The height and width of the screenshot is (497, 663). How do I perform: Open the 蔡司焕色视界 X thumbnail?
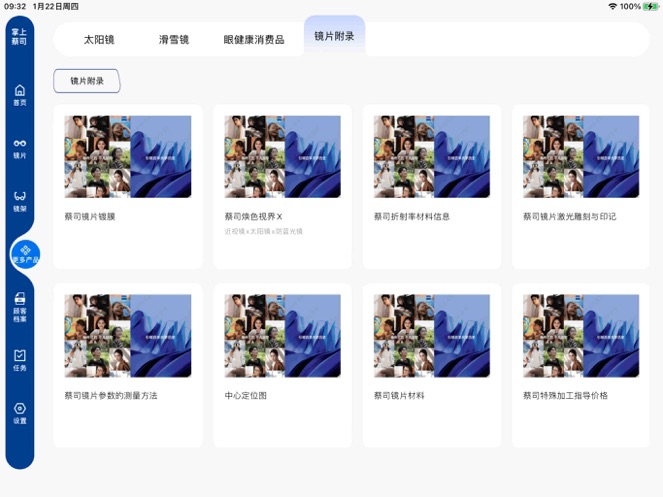pos(282,157)
